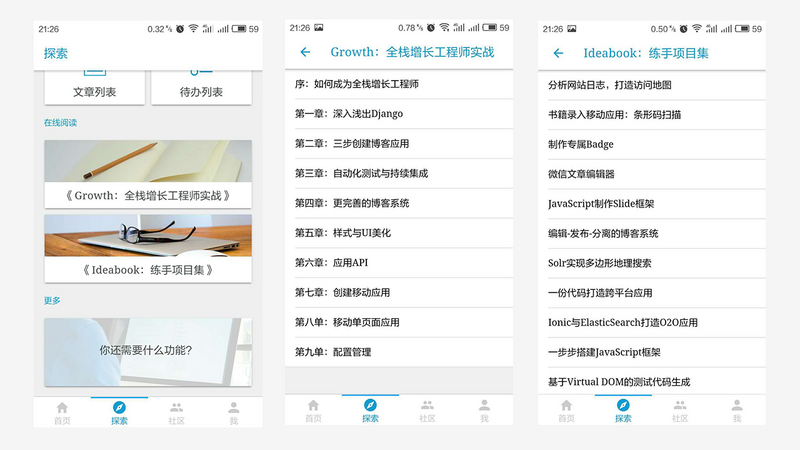Tap the Growth：全栈增长工程师实战 header title
The image size is (800, 450).
pos(412,52)
